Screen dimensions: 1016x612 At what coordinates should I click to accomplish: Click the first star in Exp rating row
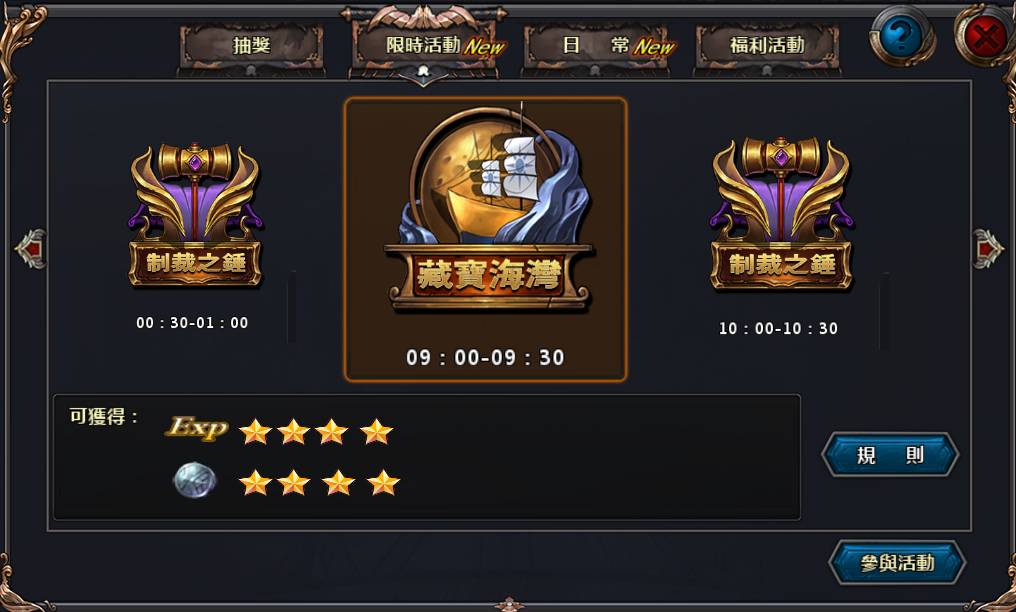click(x=255, y=431)
